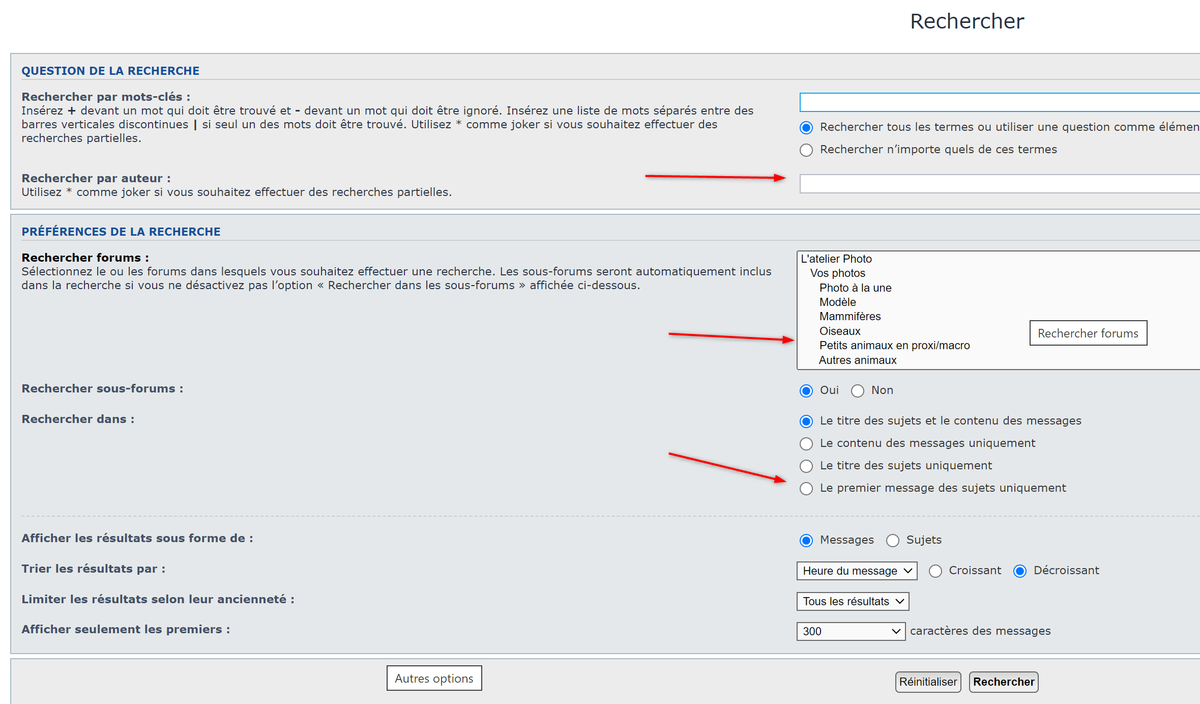The height and width of the screenshot is (704, 1200).
Task: Click the 'Réinitialiser' button
Action: pos(928,682)
